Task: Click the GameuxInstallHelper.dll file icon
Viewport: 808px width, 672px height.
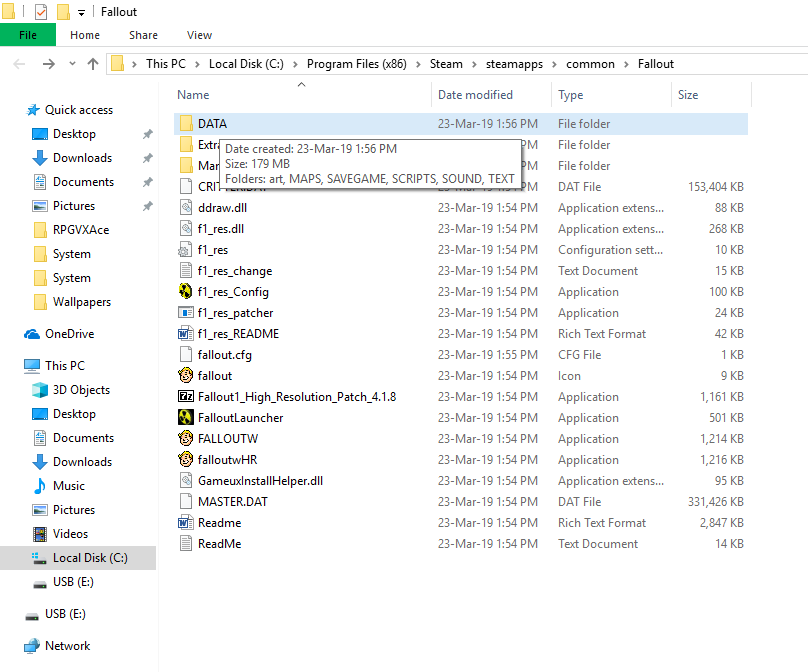Action: pos(186,480)
